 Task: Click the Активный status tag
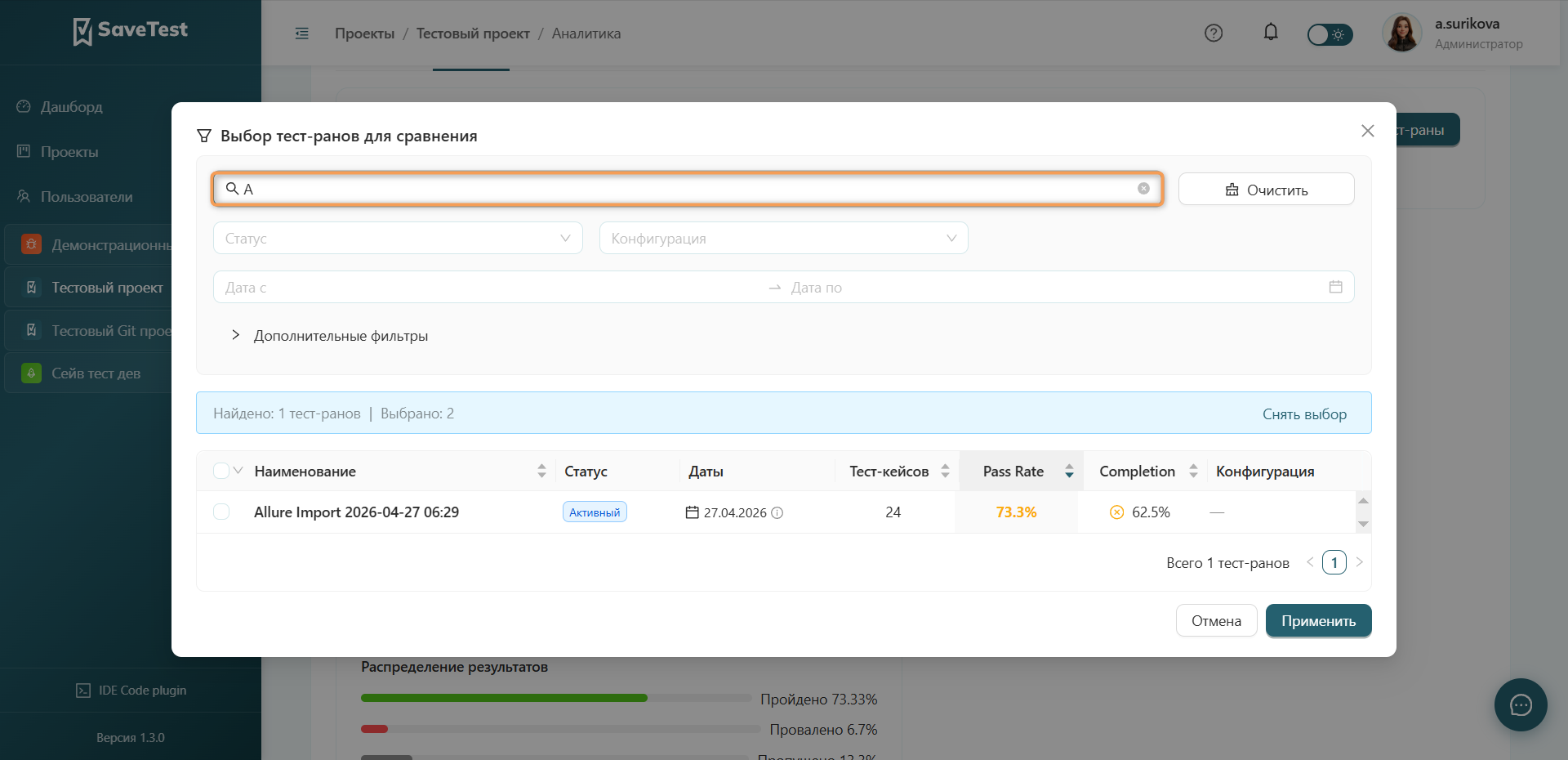coord(595,512)
